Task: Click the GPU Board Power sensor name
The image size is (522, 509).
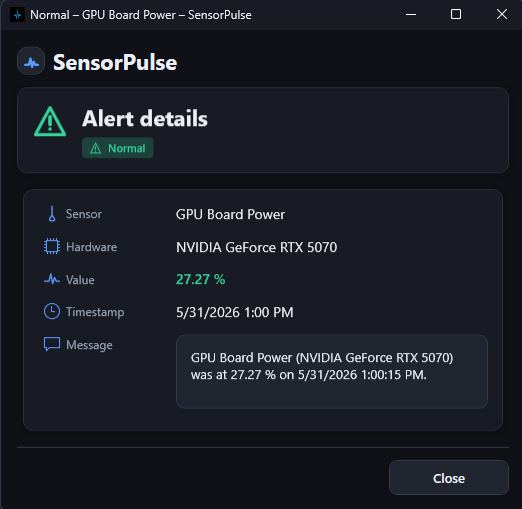Action: tap(230, 214)
